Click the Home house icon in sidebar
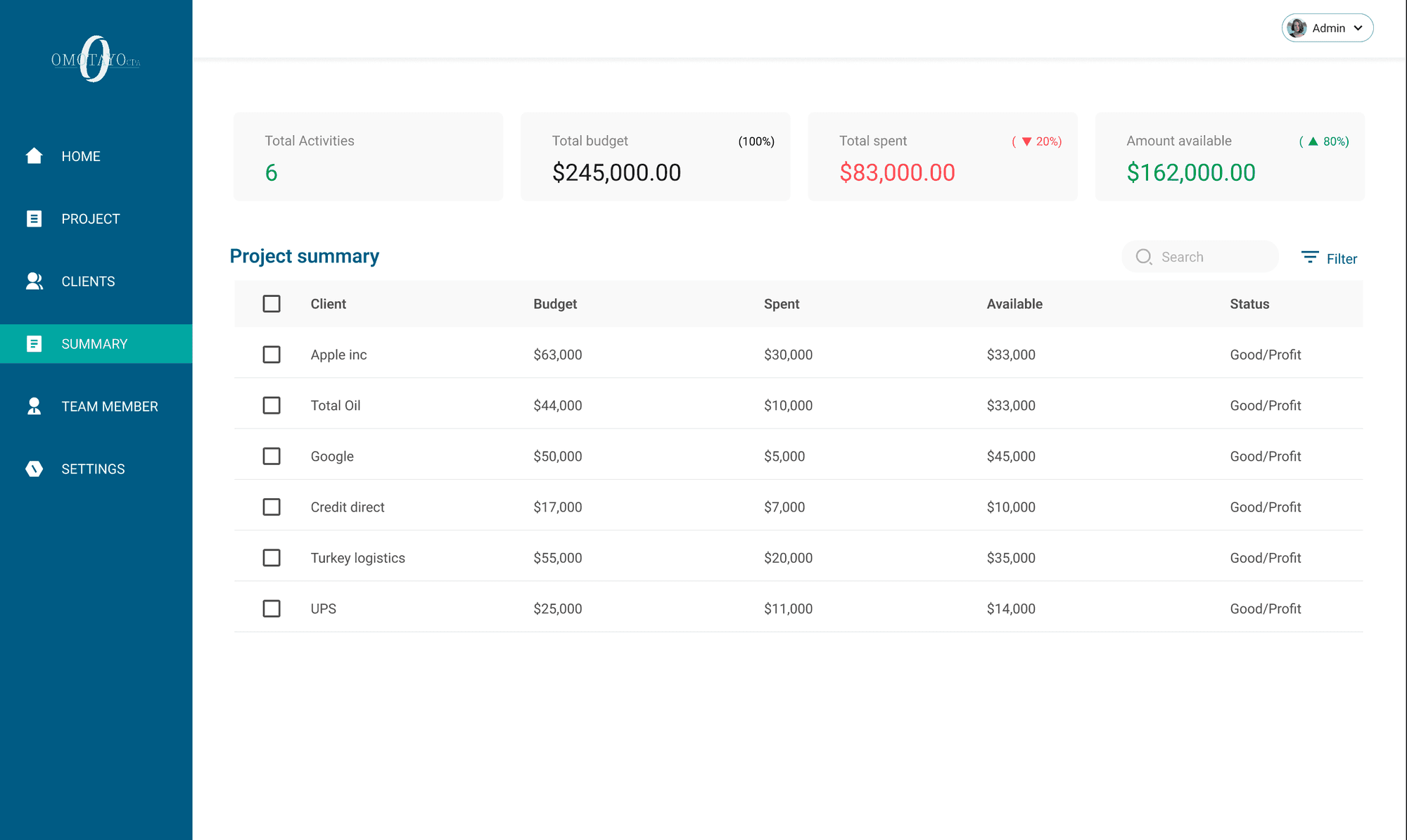1407x840 pixels. pyautogui.click(x=34, y=155)
